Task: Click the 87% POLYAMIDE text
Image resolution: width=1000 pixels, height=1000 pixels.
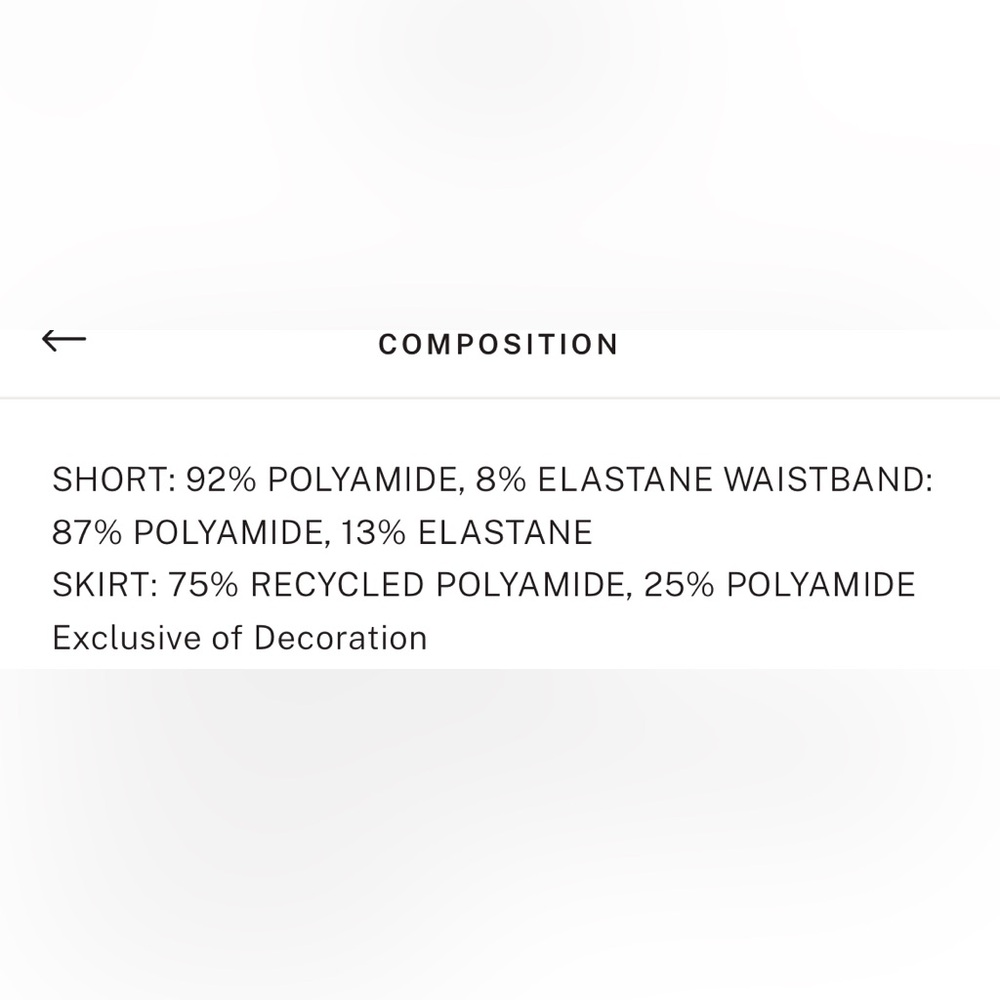Action: tap(190, 532)
